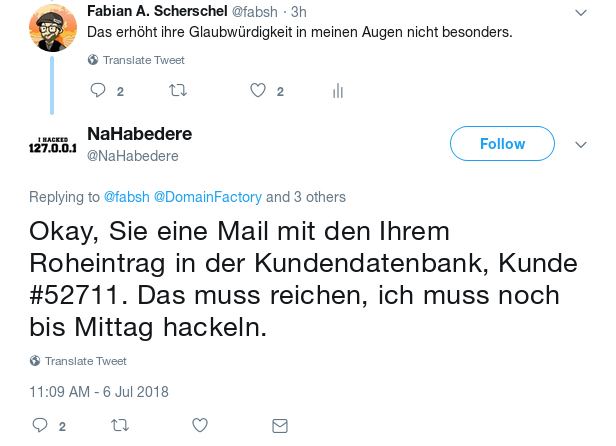Image resolution: width=616 pixels, height=446 pixels.
Task: Translate NaHabedere's main tweet
Action: (x=85, y=361)
